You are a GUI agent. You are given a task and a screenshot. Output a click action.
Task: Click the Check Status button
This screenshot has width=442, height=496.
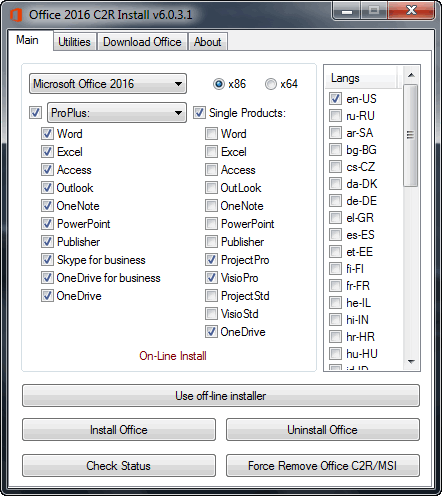point(119,465)
